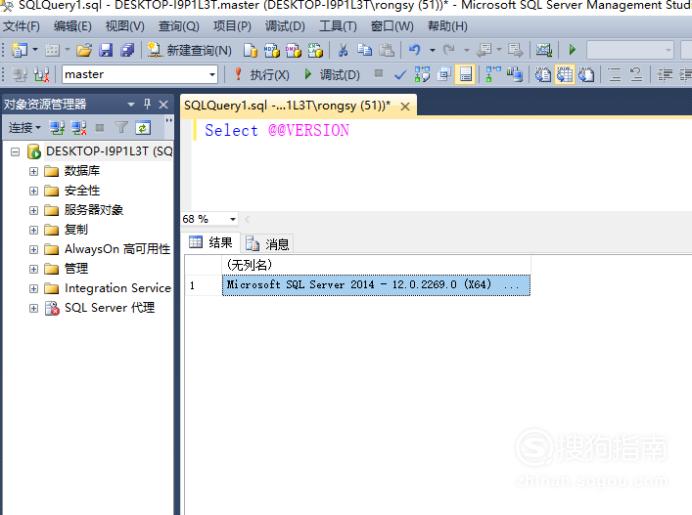Open 帮助(H) menu

(x=448, y=26)
